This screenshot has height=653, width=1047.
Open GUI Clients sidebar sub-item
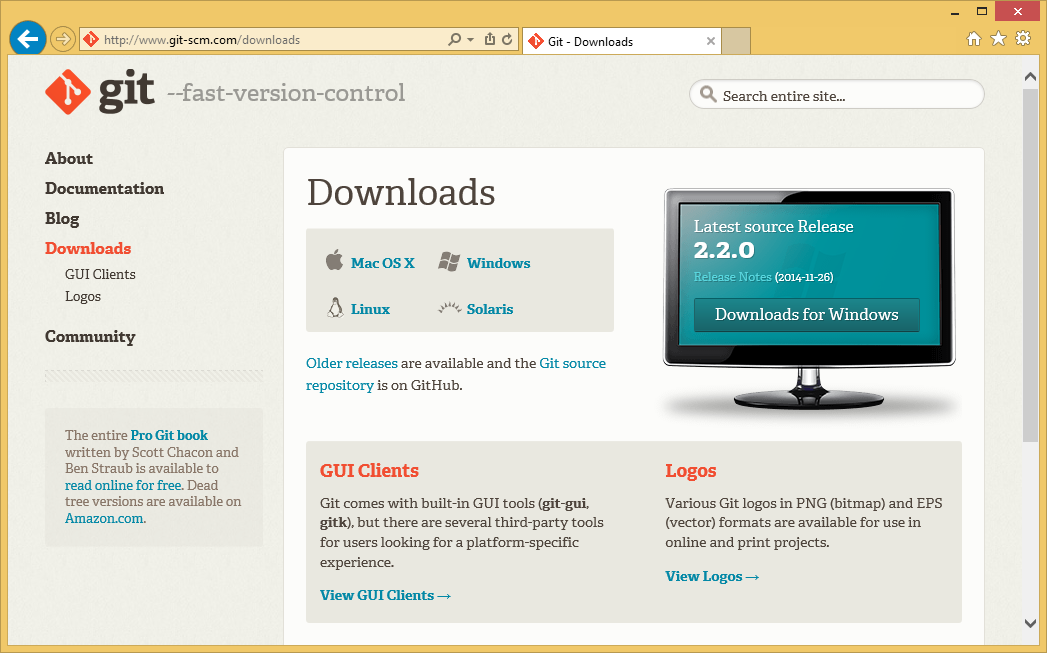click(x=100, y=274)
